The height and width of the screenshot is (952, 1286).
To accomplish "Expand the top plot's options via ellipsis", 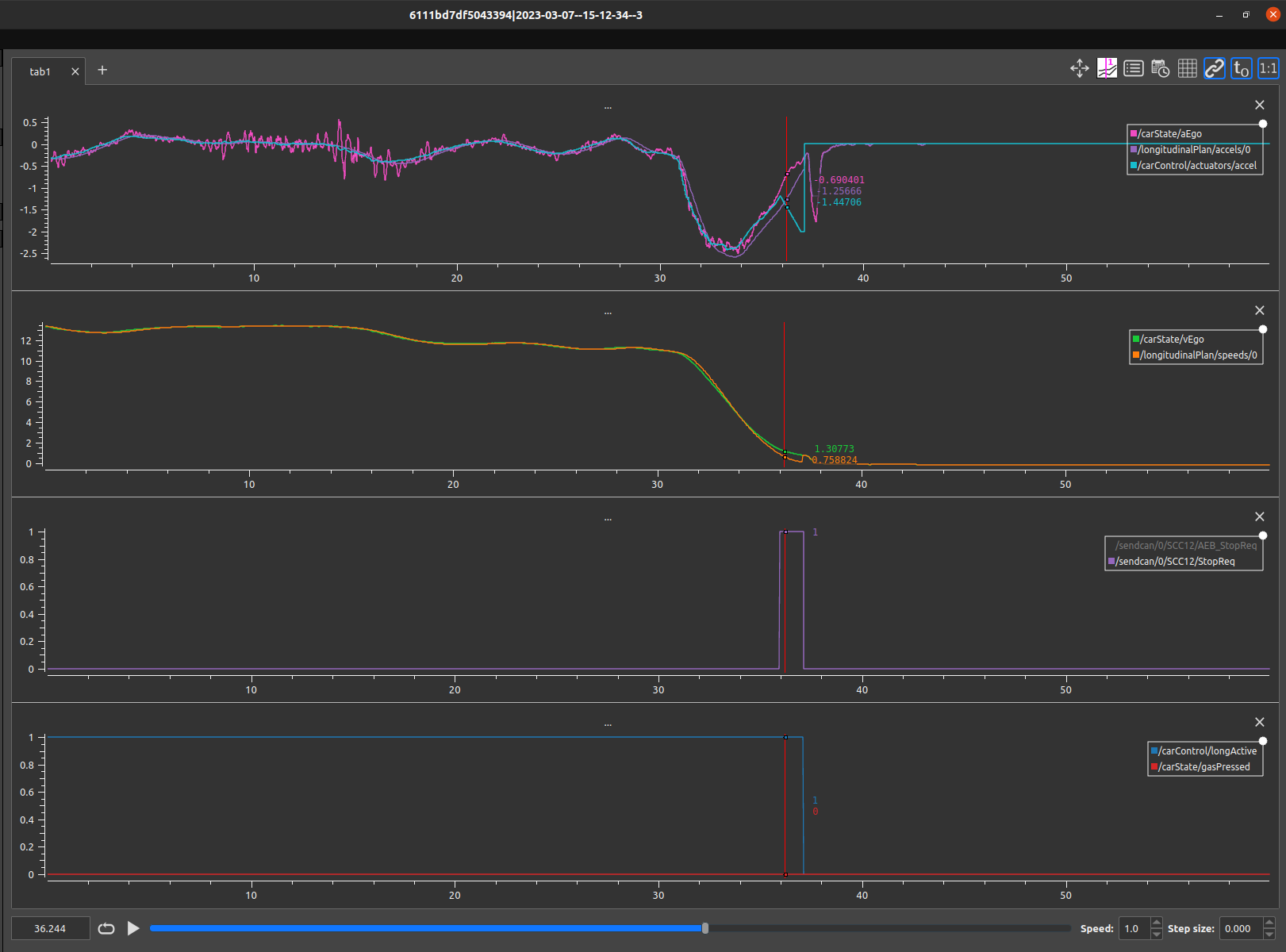I will pyautogui.click(x=608, y=106).
